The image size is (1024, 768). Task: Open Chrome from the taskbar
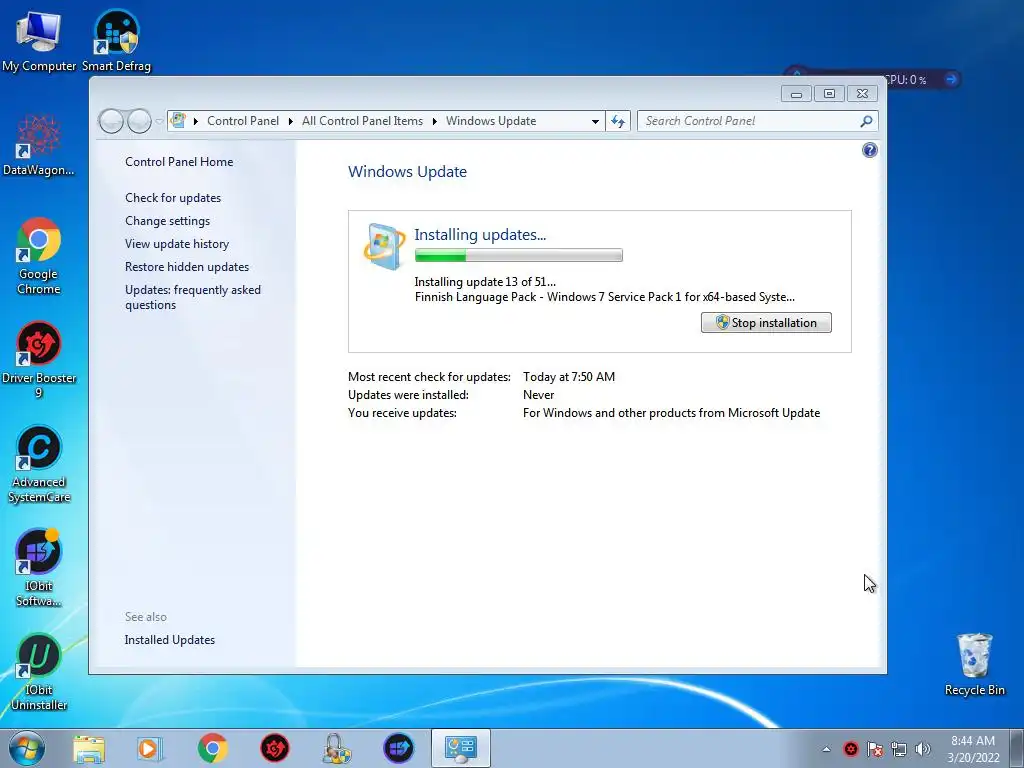[212, 748]
